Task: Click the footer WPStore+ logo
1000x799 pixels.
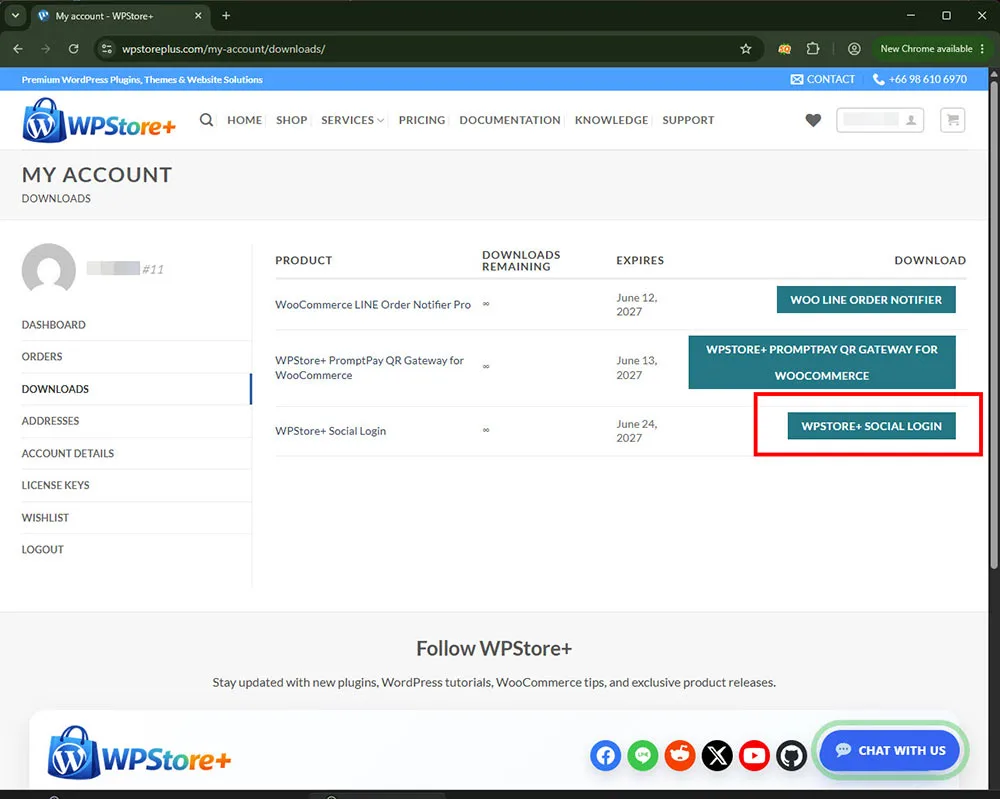Action: (139, 752)
